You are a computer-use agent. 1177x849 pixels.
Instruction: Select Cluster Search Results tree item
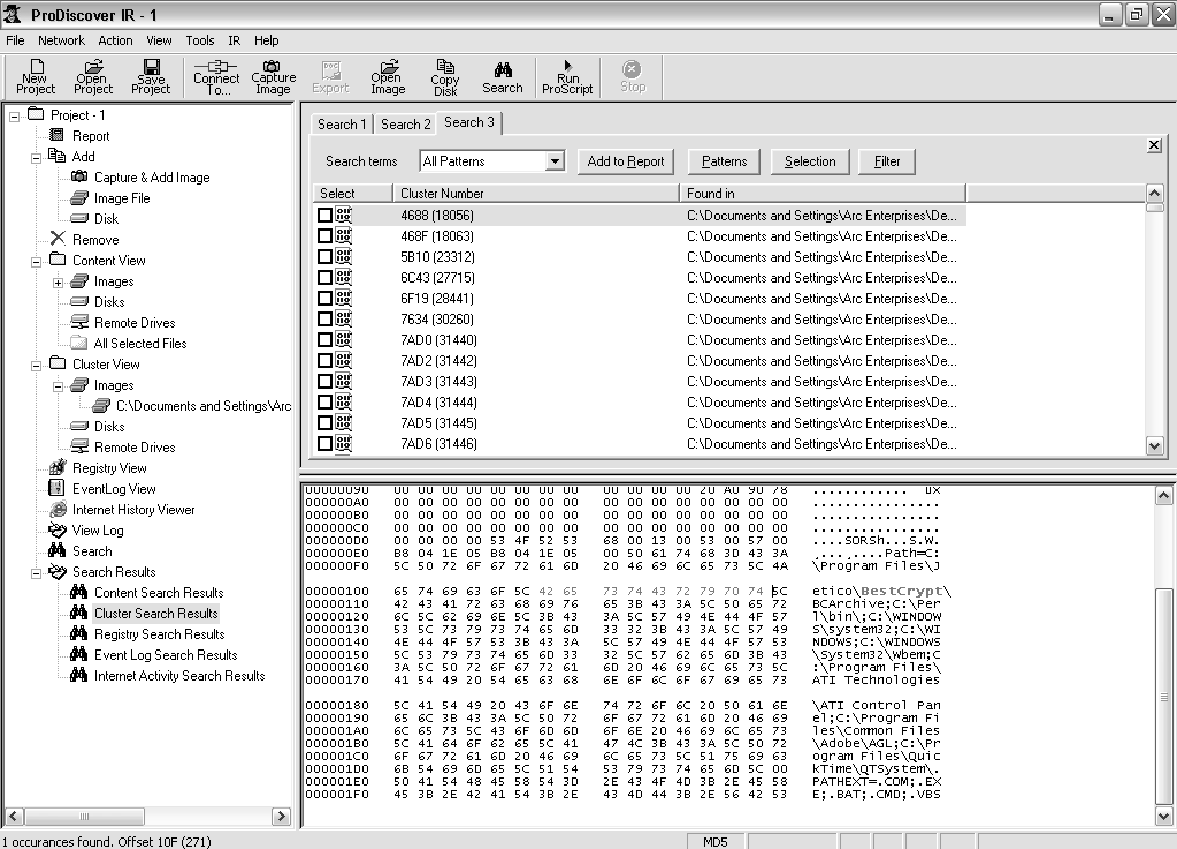pyautogui.click(x=155, y=613)
